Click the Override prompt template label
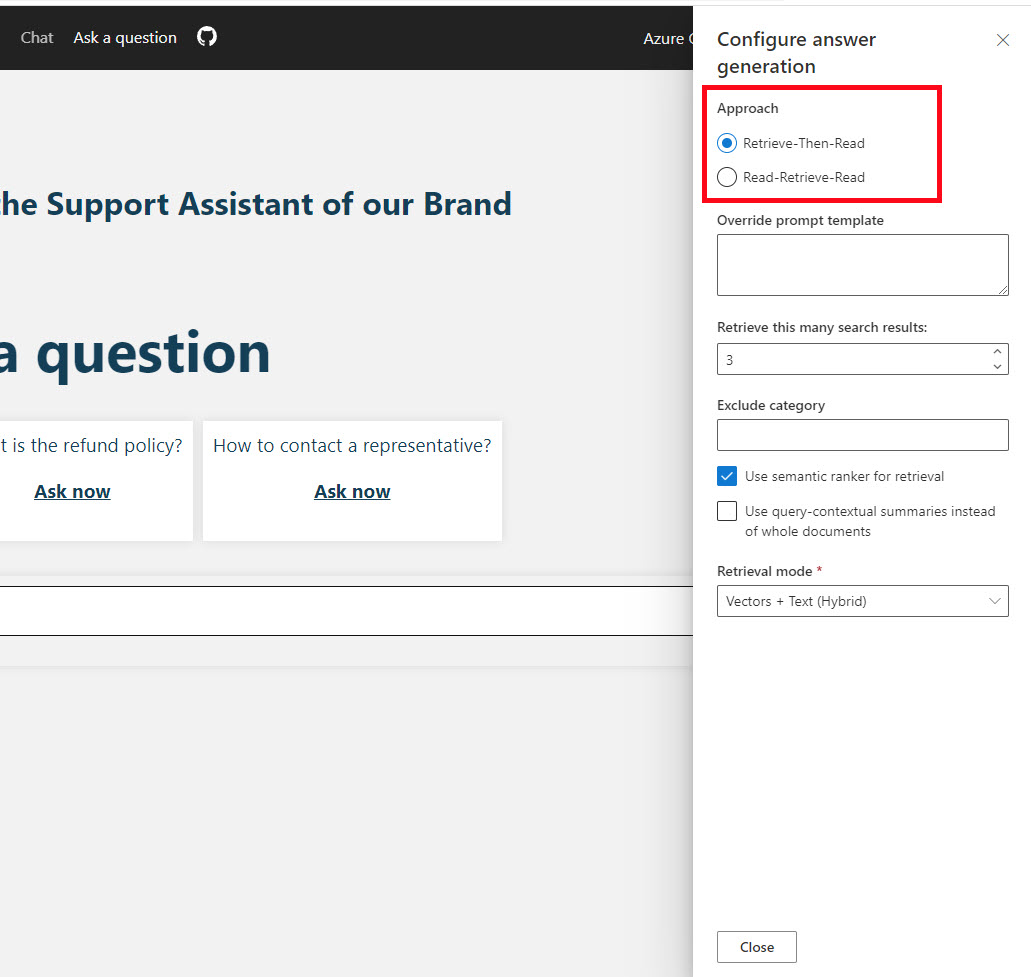1031x977 pixels. tap(800, 220)
